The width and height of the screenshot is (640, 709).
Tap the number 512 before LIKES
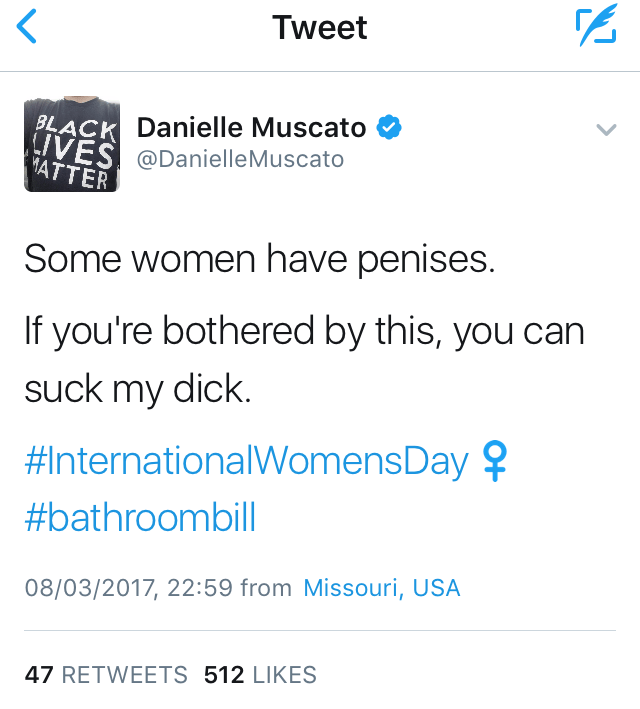coord(224,675)
